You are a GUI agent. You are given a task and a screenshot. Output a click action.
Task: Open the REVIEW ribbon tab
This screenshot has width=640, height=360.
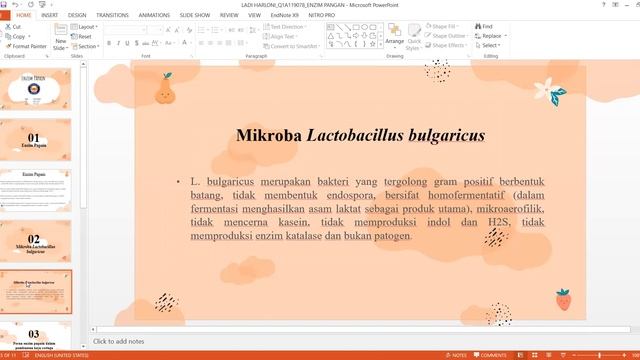[x=229, y=15]
